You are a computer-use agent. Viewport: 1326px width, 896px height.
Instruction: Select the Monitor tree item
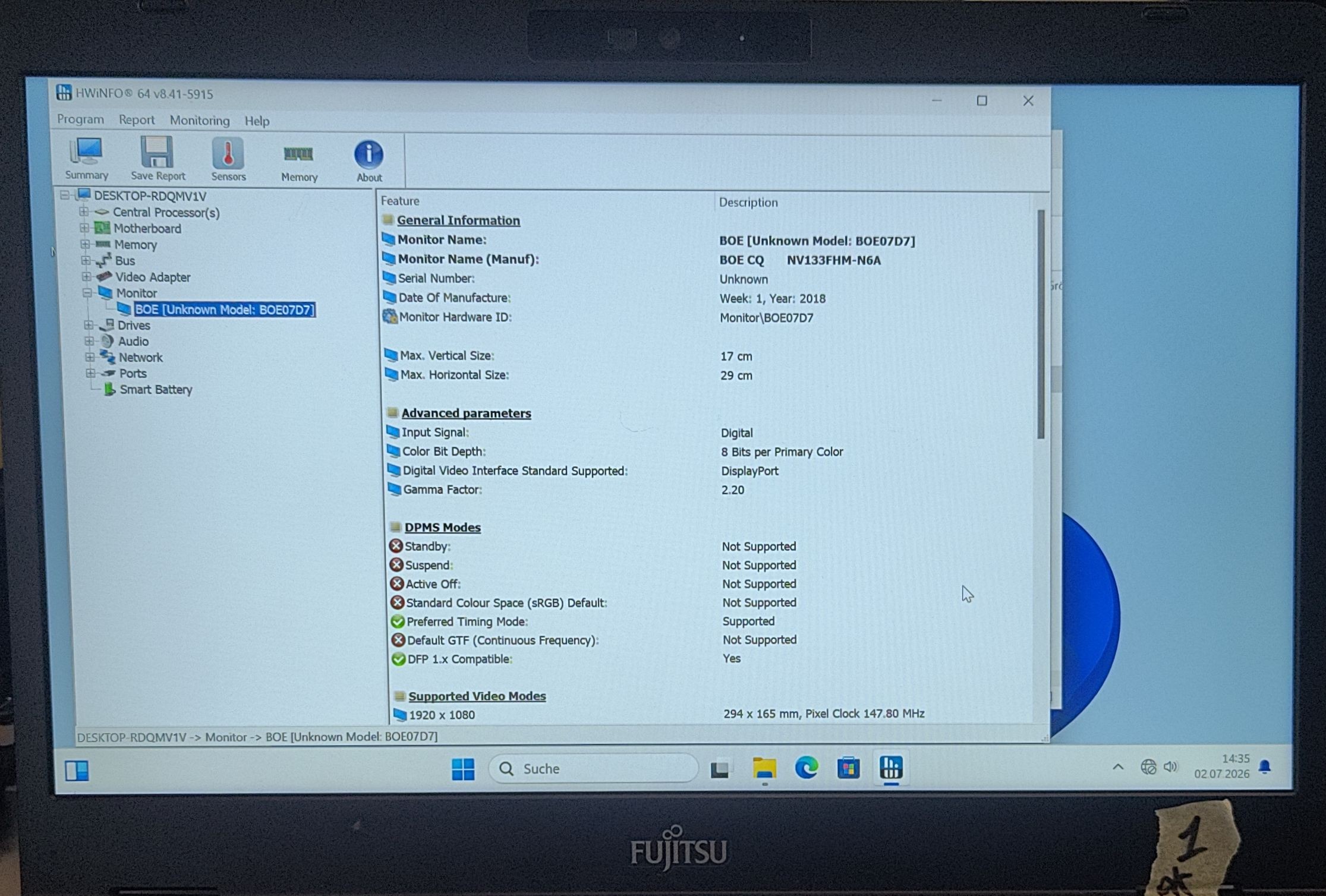pyautogui.click(x=137, y=293)
